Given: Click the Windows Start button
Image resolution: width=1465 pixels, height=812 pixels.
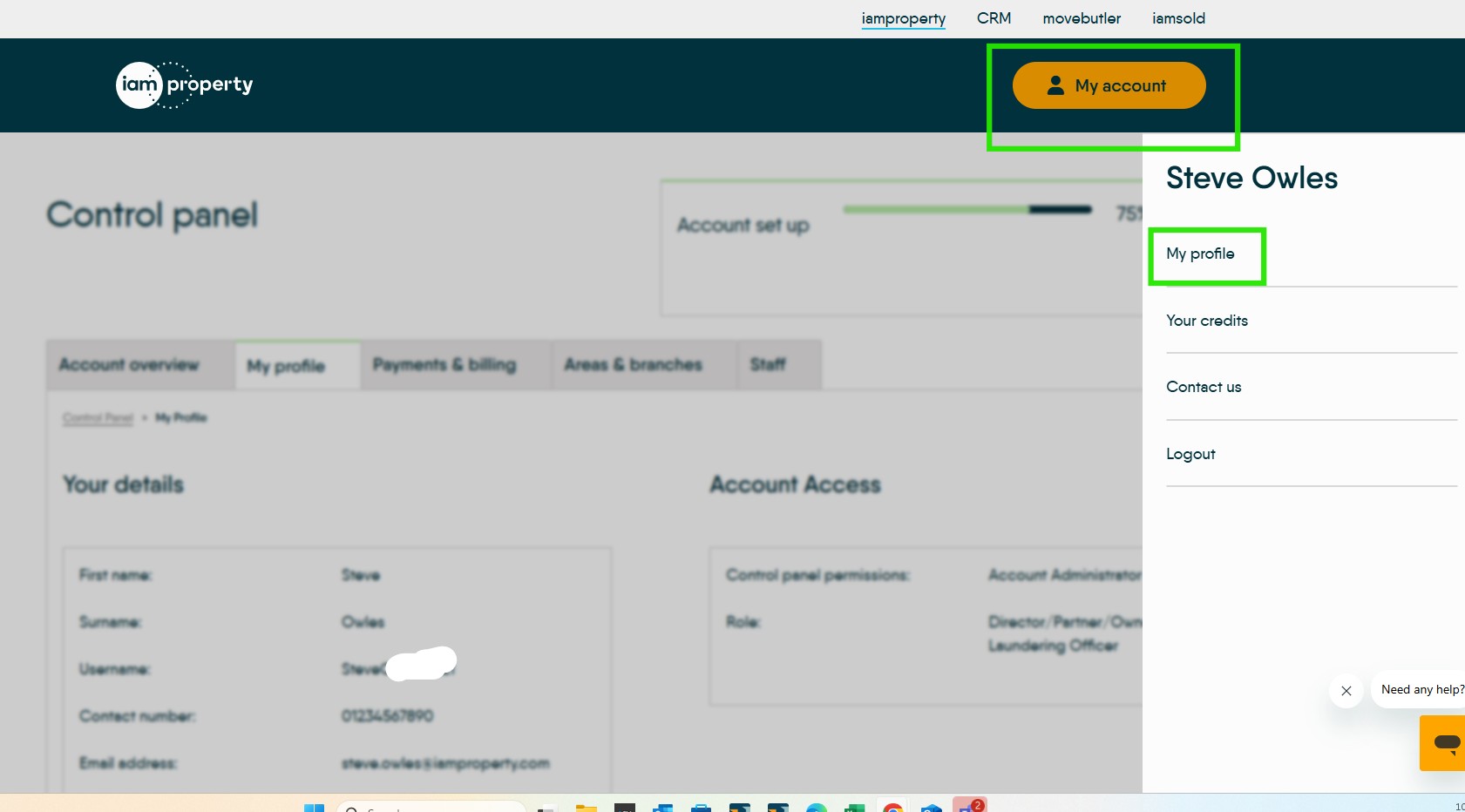Looking at the screenshot, I should [314, 809].
